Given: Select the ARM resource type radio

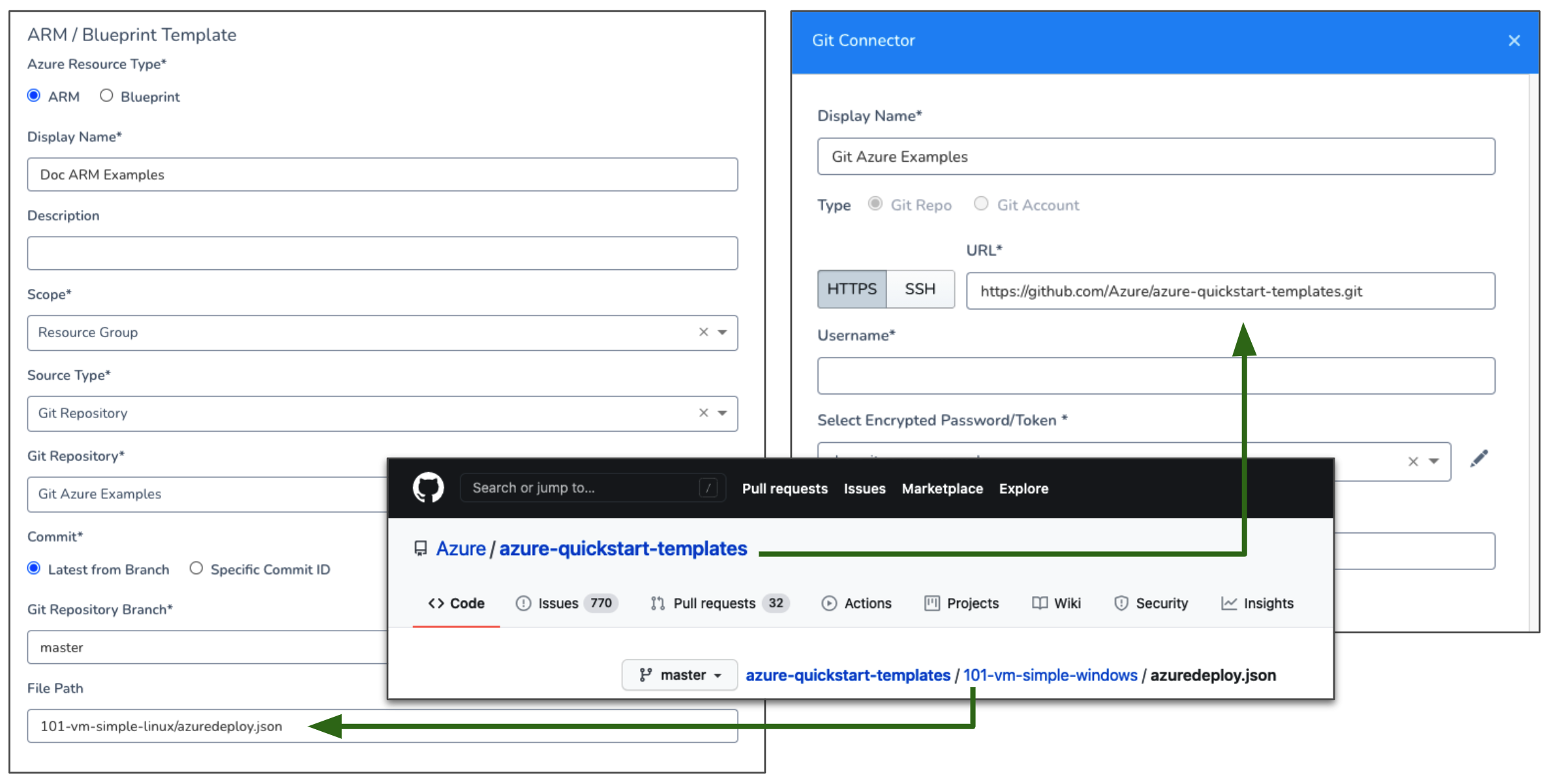Looking at the screenshot, I should click(x=34, y=96).
